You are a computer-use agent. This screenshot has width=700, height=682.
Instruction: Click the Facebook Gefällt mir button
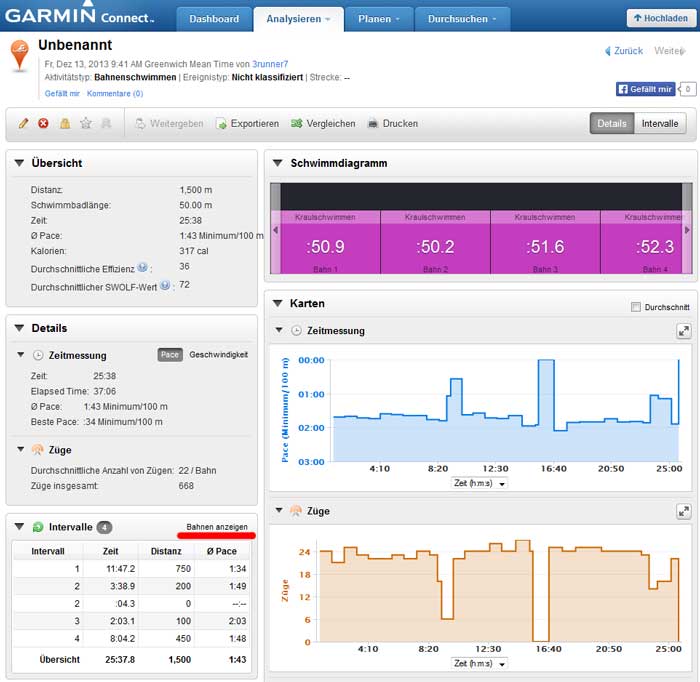[x=646, y=89]
